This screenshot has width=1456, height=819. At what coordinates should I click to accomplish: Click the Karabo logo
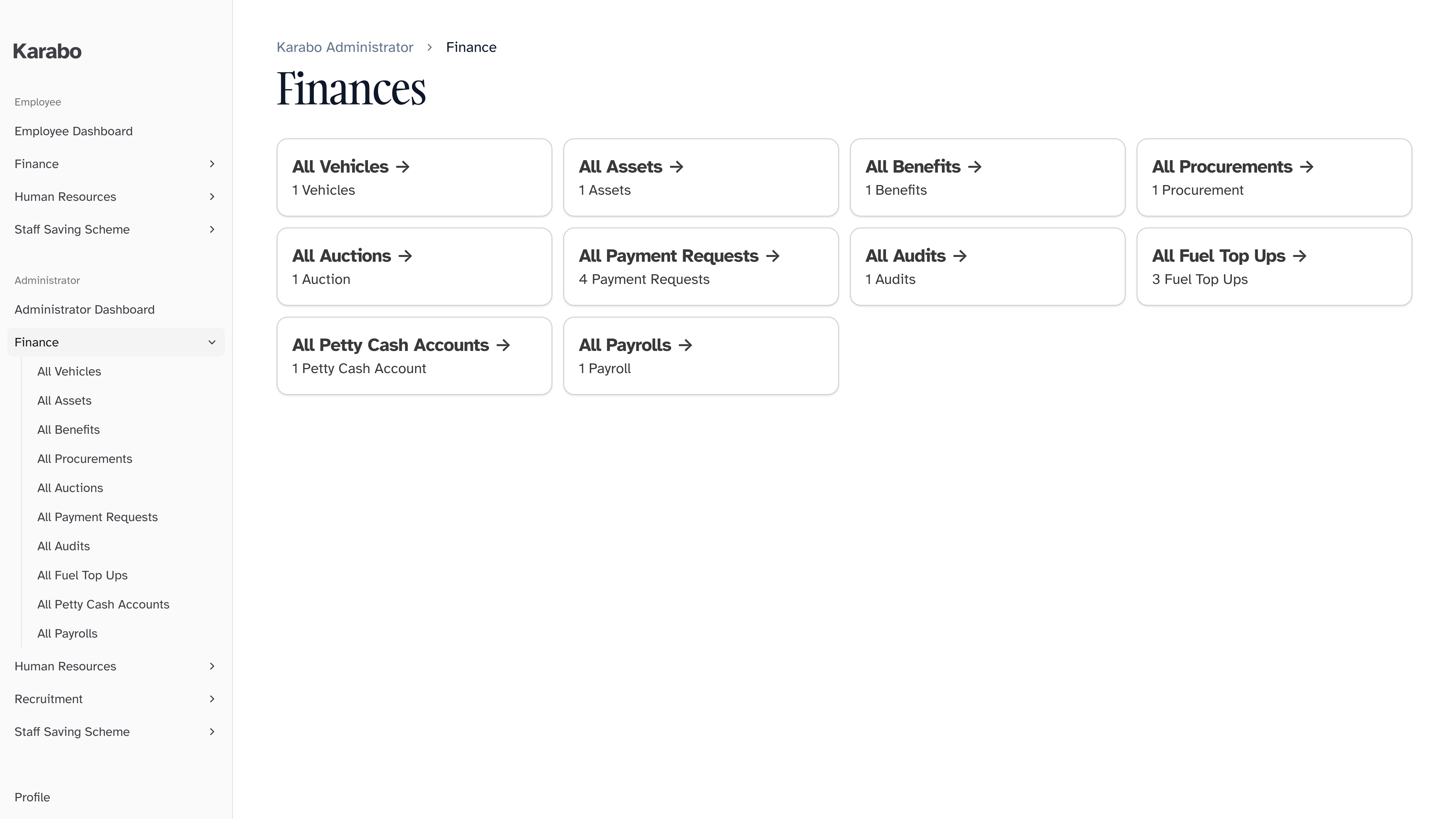click(48, 52)
